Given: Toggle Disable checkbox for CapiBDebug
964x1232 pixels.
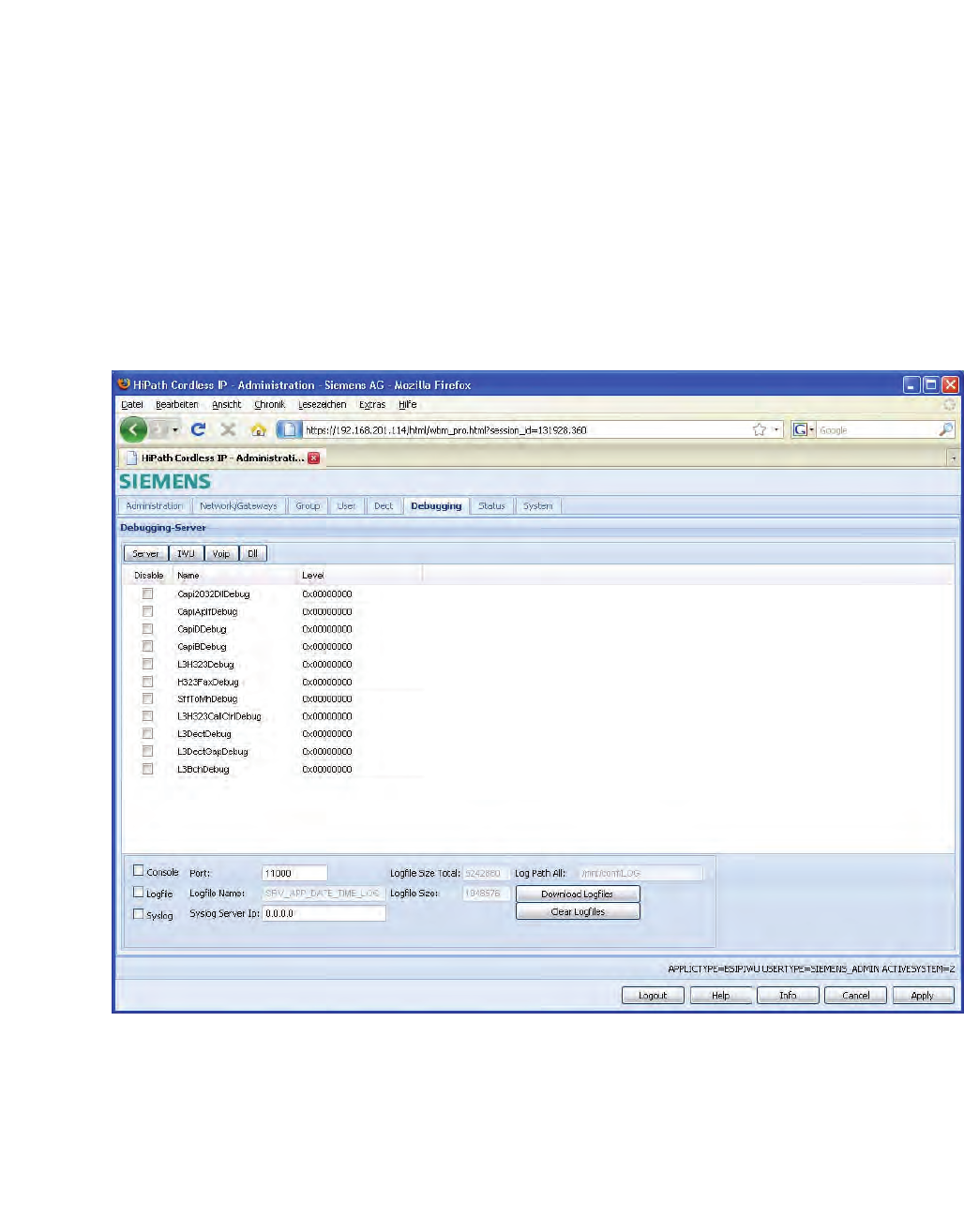Looking at the screenshot, I should [147, 646].
